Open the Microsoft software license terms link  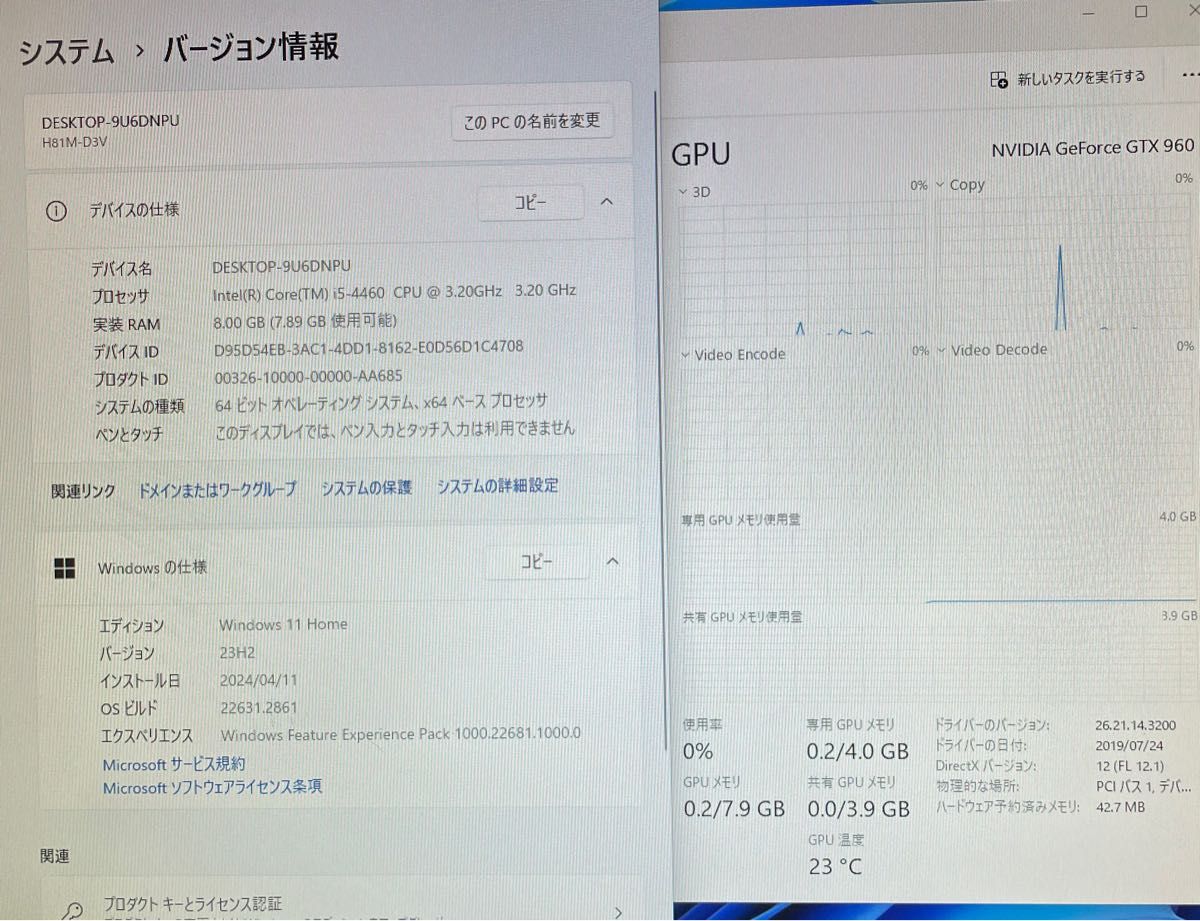pyautogui.click(x=212, y=787)
